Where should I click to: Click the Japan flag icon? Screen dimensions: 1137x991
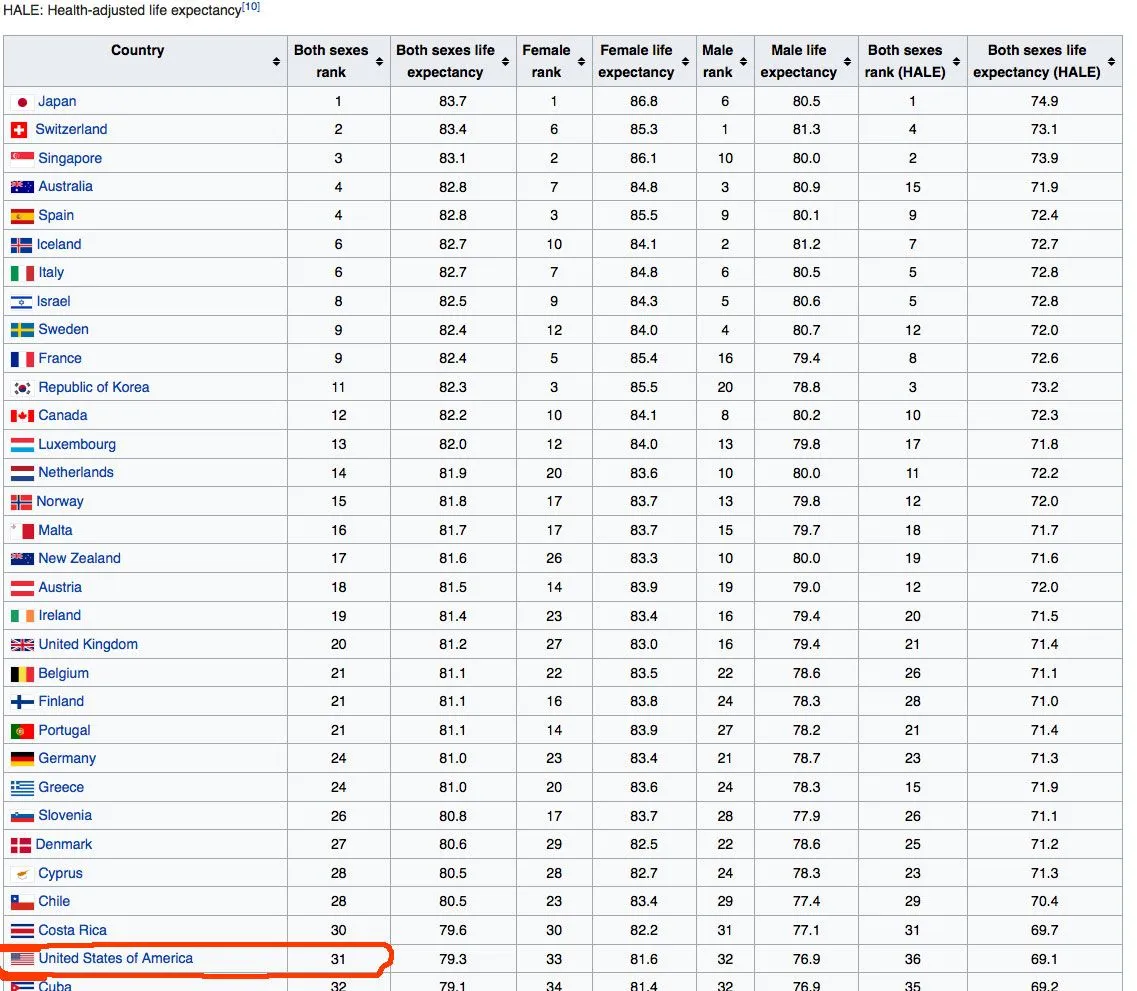(22, 102)
